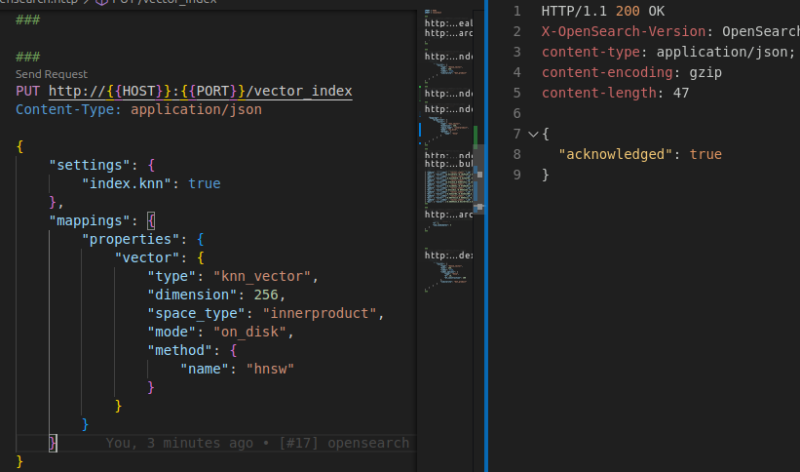Click the "acknowledged" key in the response

[x=615, y=154]
